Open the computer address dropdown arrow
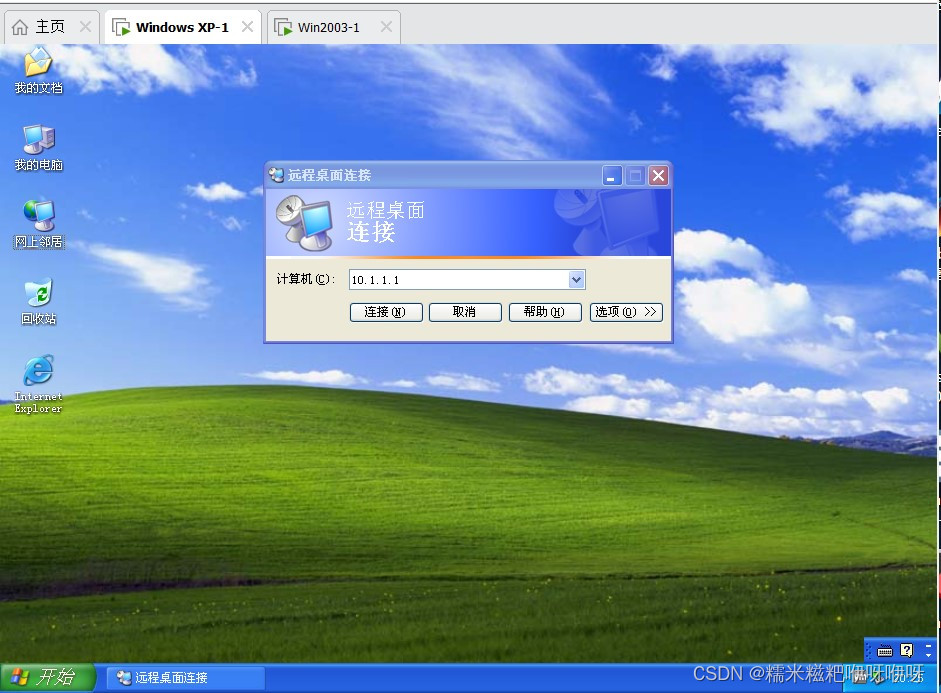Screen dimensions: 941x693 pyautogui.click(x=576, y=280)
